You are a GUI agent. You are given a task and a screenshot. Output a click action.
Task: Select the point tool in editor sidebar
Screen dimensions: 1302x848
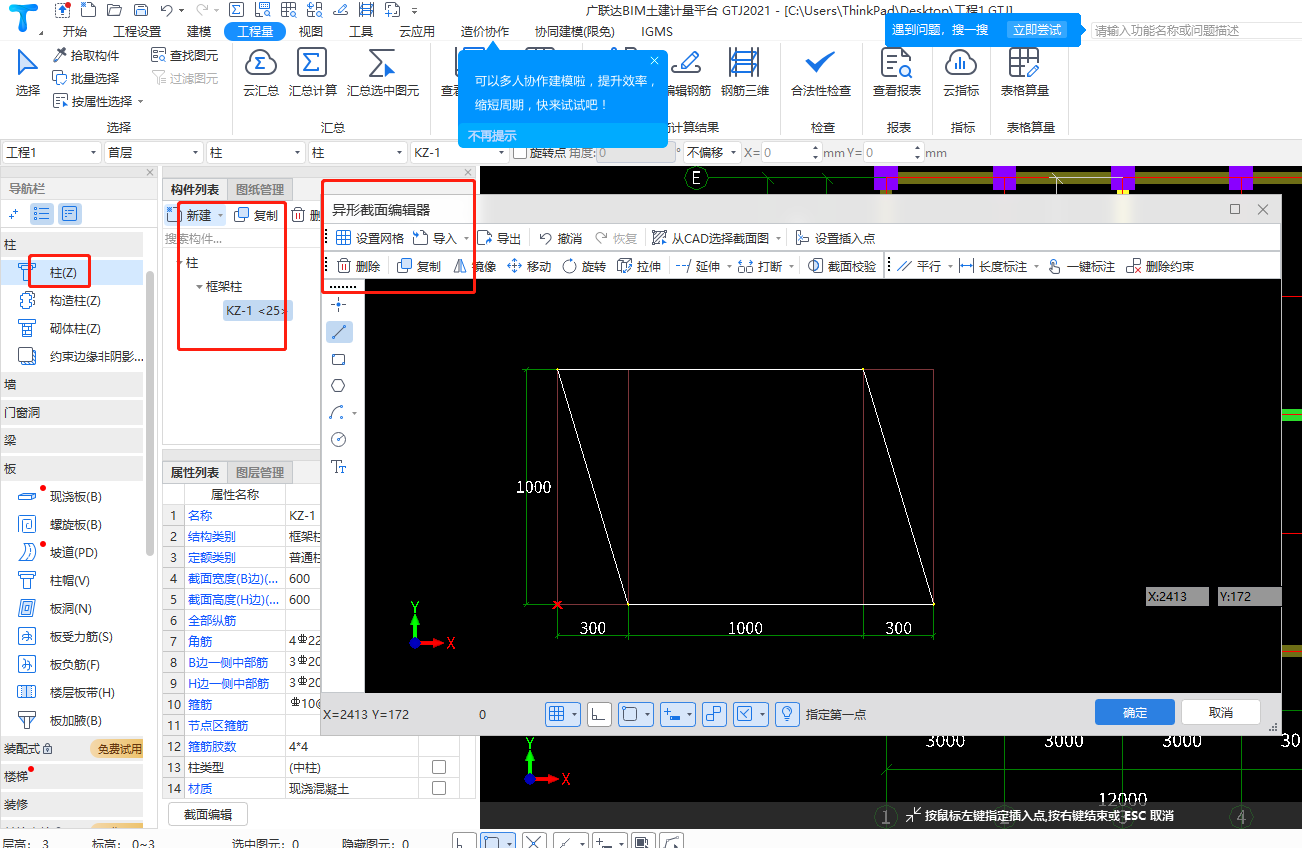(339, 305)
